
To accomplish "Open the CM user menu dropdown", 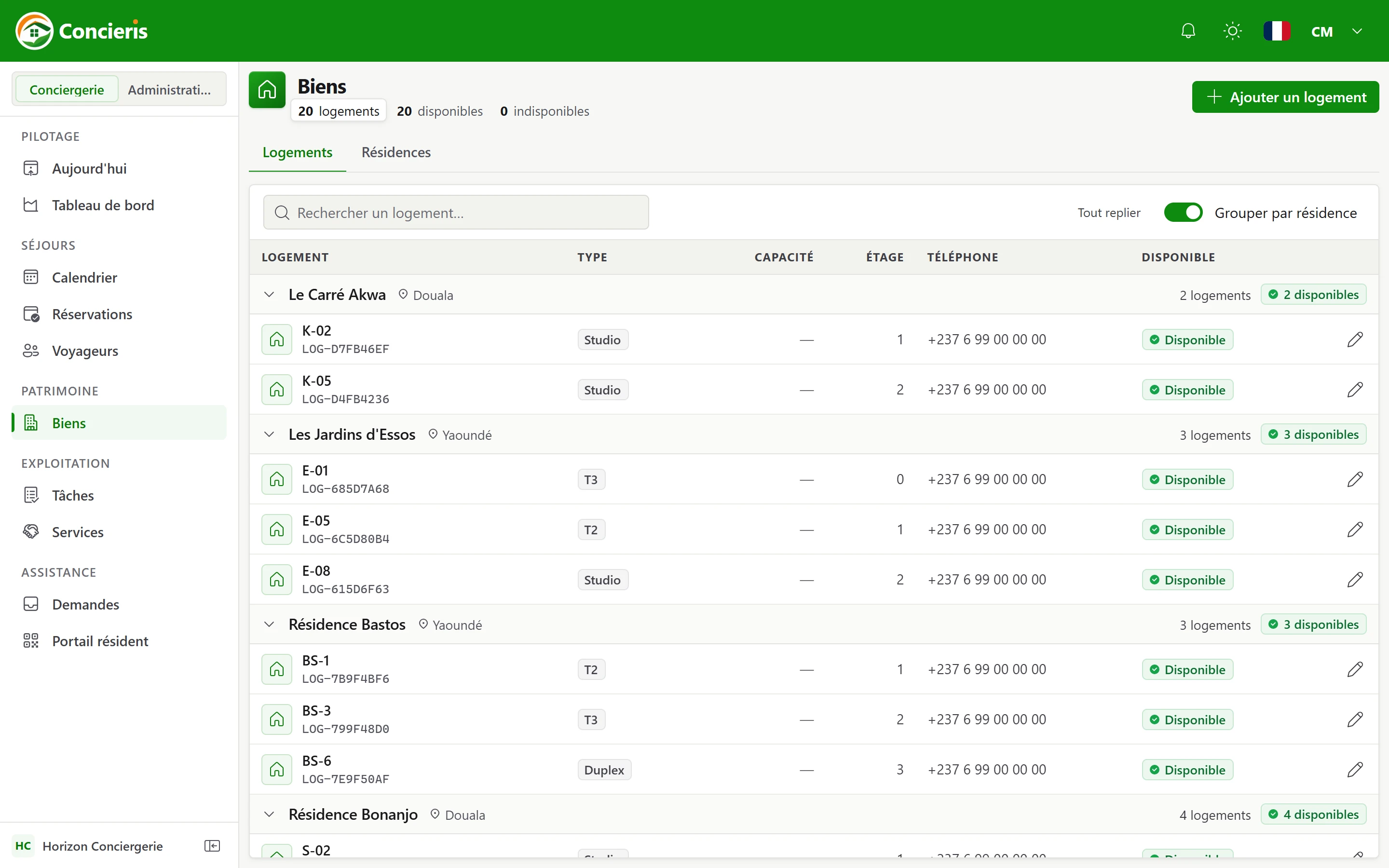I will click(x=1337, y=31).
